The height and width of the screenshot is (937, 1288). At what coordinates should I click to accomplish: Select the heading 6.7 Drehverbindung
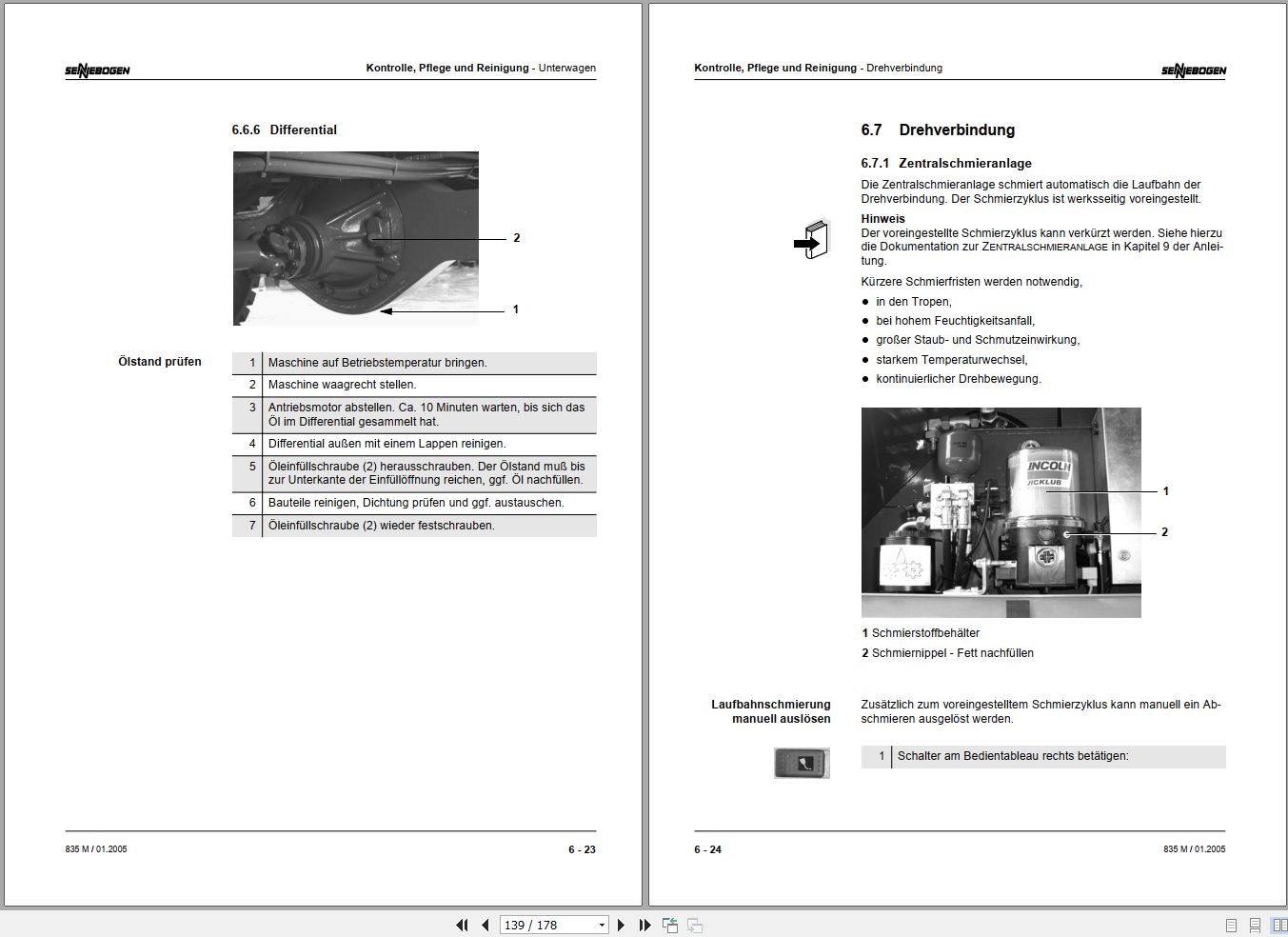(x=937, y=130)
